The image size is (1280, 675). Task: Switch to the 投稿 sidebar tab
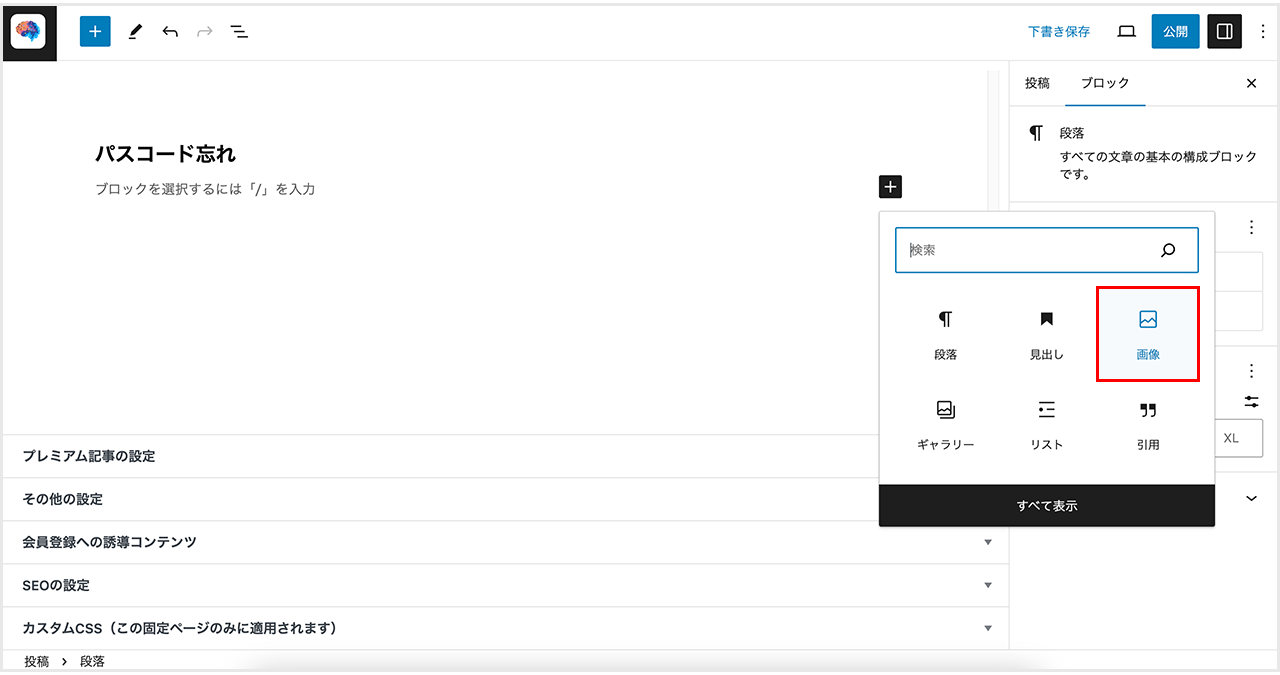[1037, 83]
